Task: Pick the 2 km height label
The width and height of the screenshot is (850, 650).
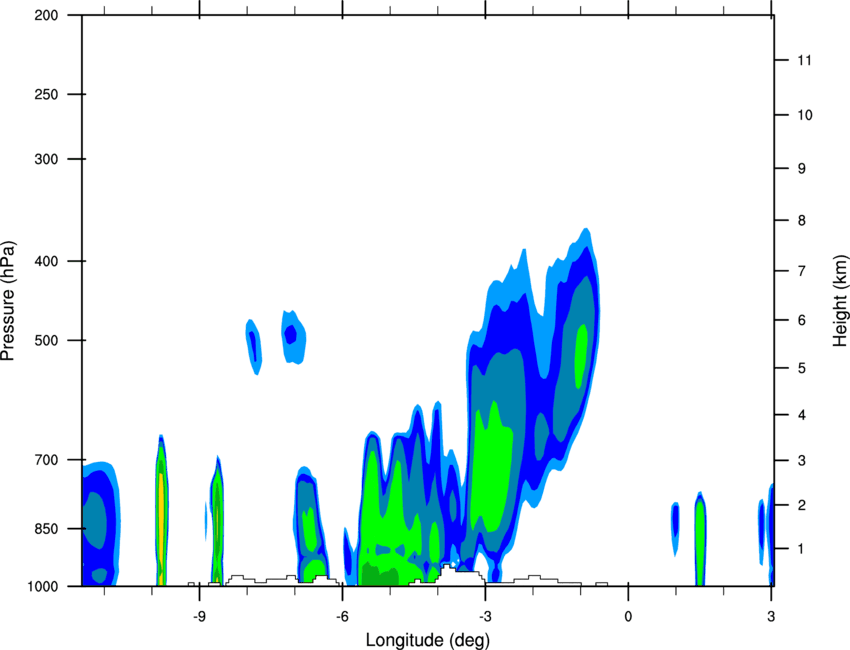Action: point(801,505)
